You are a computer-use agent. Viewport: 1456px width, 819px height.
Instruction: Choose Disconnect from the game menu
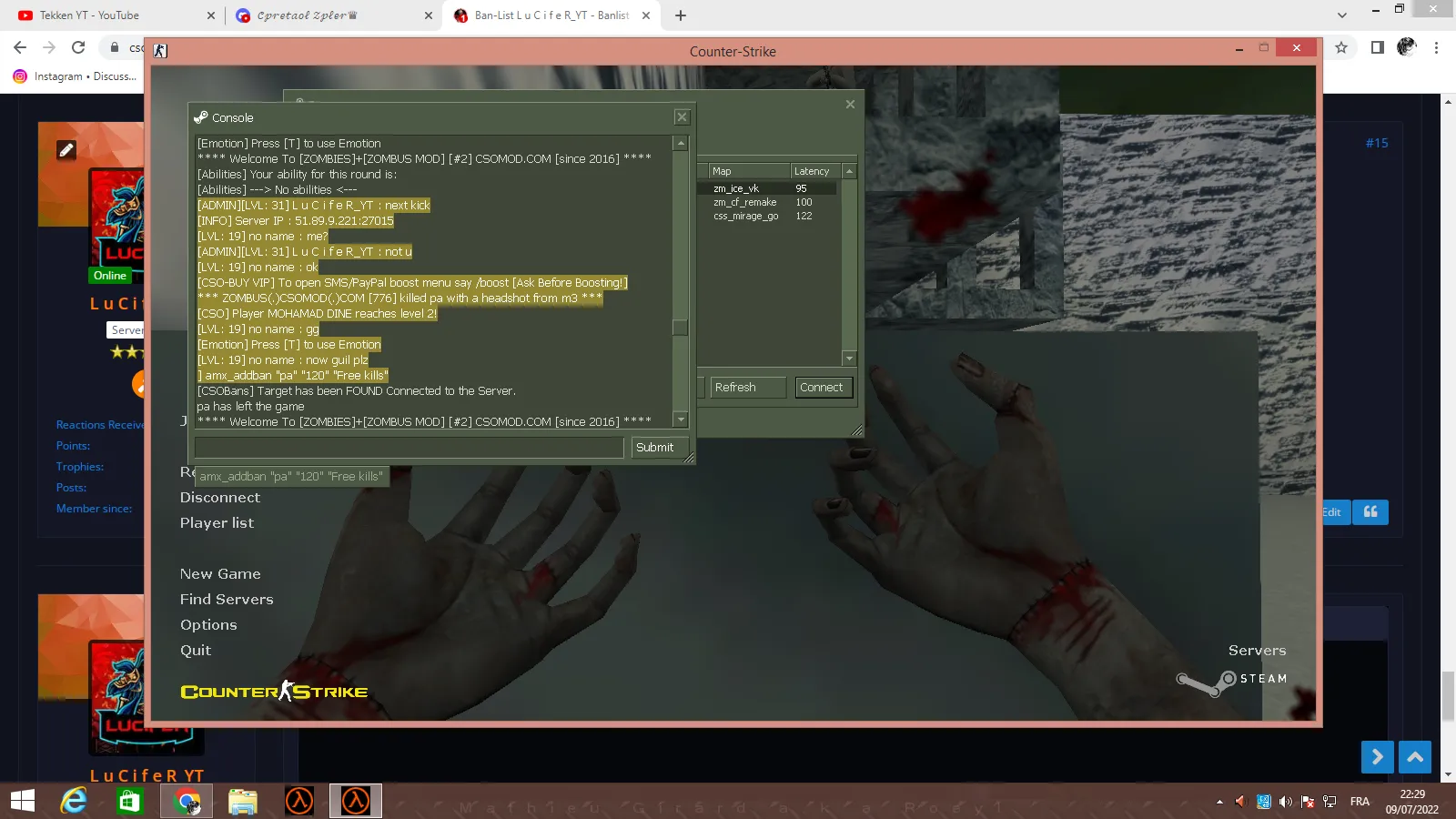pos(220,498)
